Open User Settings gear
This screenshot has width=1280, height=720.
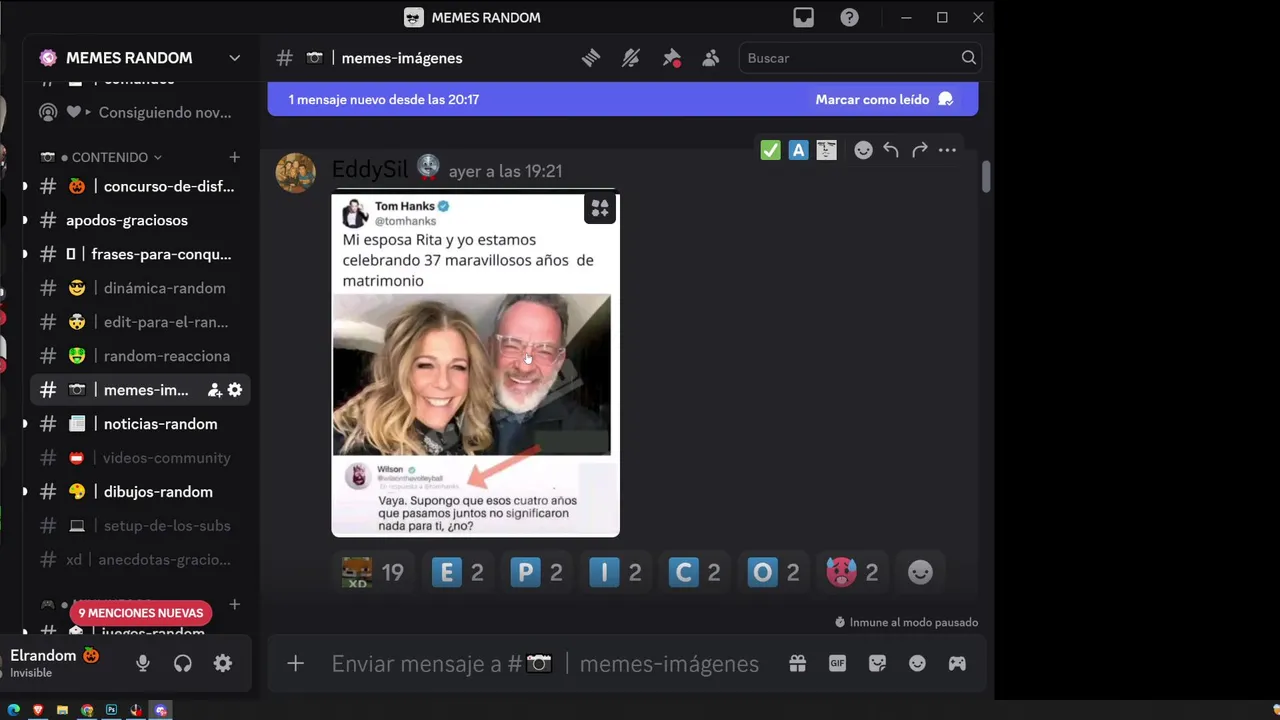point(222,663)
